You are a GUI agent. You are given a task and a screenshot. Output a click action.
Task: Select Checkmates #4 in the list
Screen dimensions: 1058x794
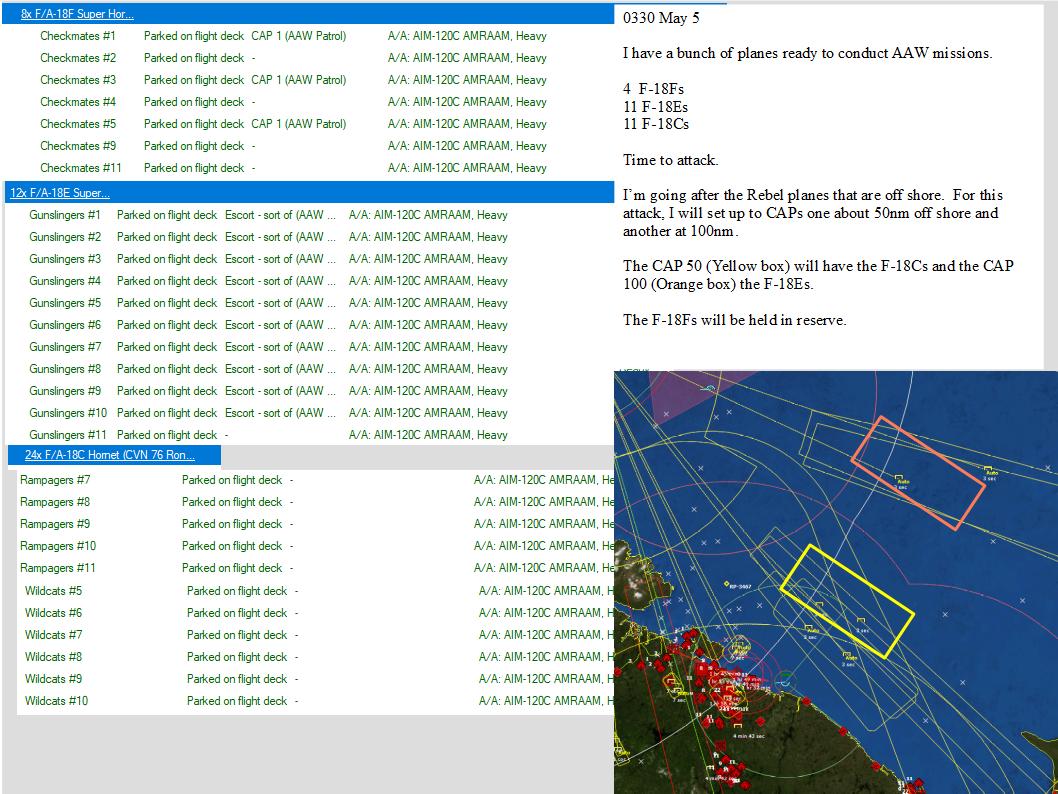(x=78, y=102)
